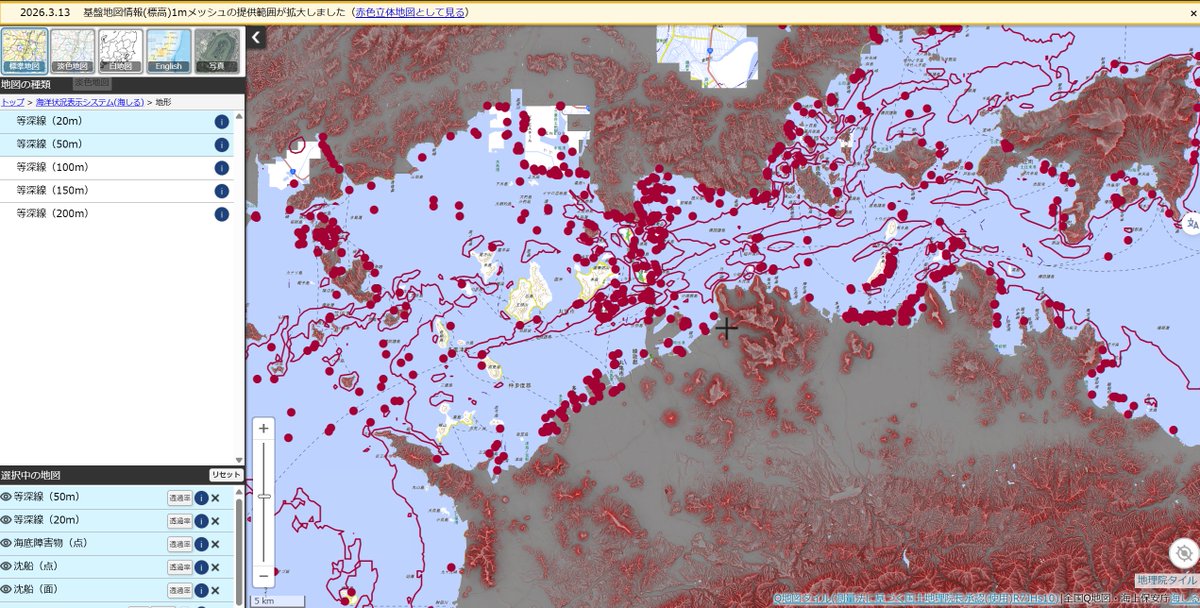Show info for 等深線（20m） in layer list
The width and height of the screenshot is (1200, 608).
pos(222,122)
